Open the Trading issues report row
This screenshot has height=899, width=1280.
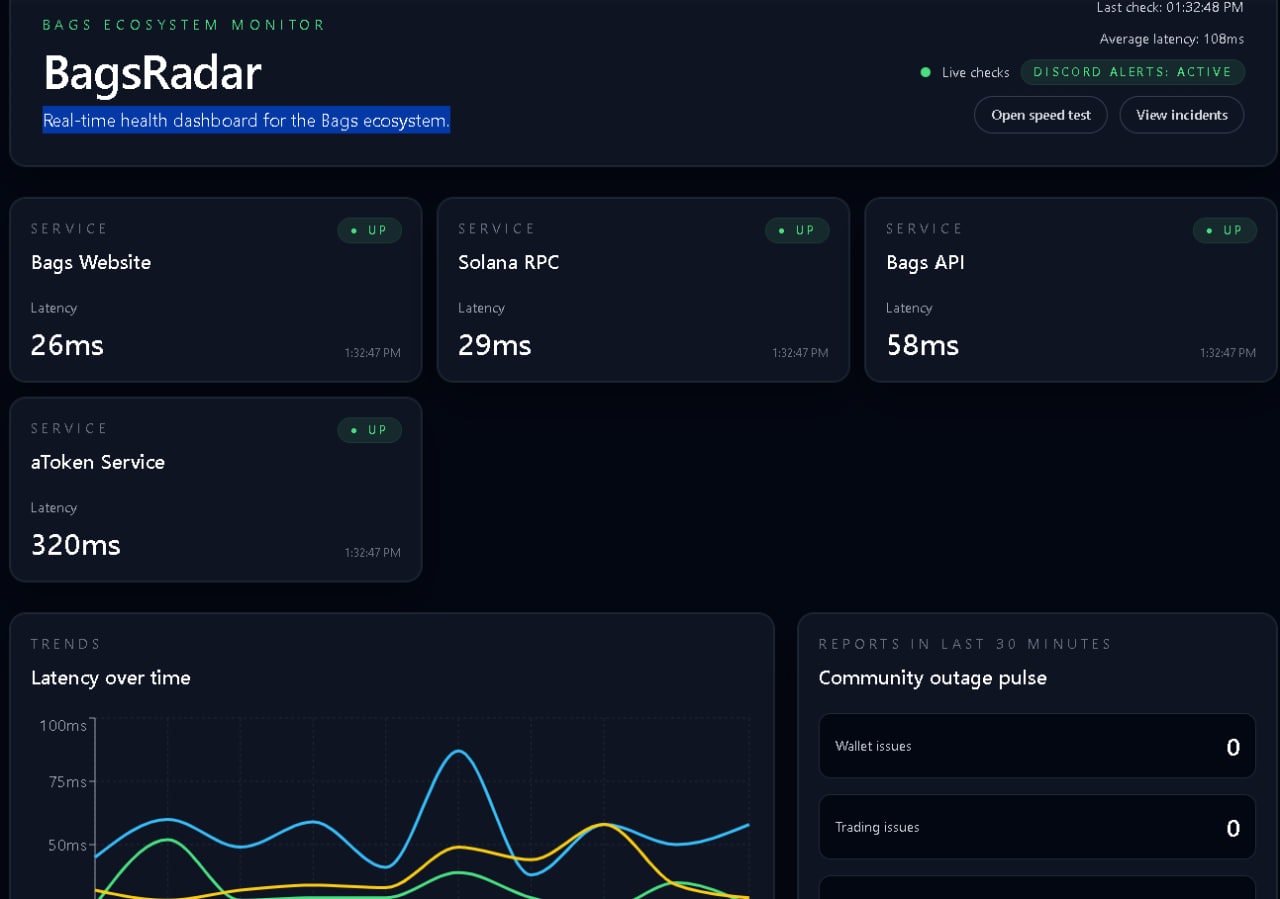coord(1037,827)
